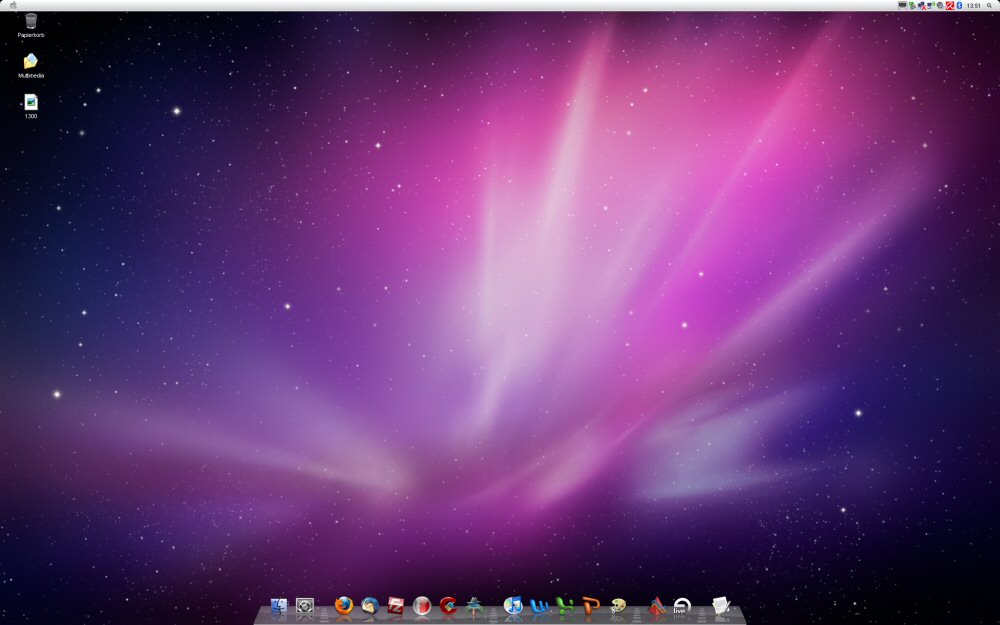This screenshot has width=1000, height=625.
Task: Open Ableton Live from dock
Action: click(682, 606)
